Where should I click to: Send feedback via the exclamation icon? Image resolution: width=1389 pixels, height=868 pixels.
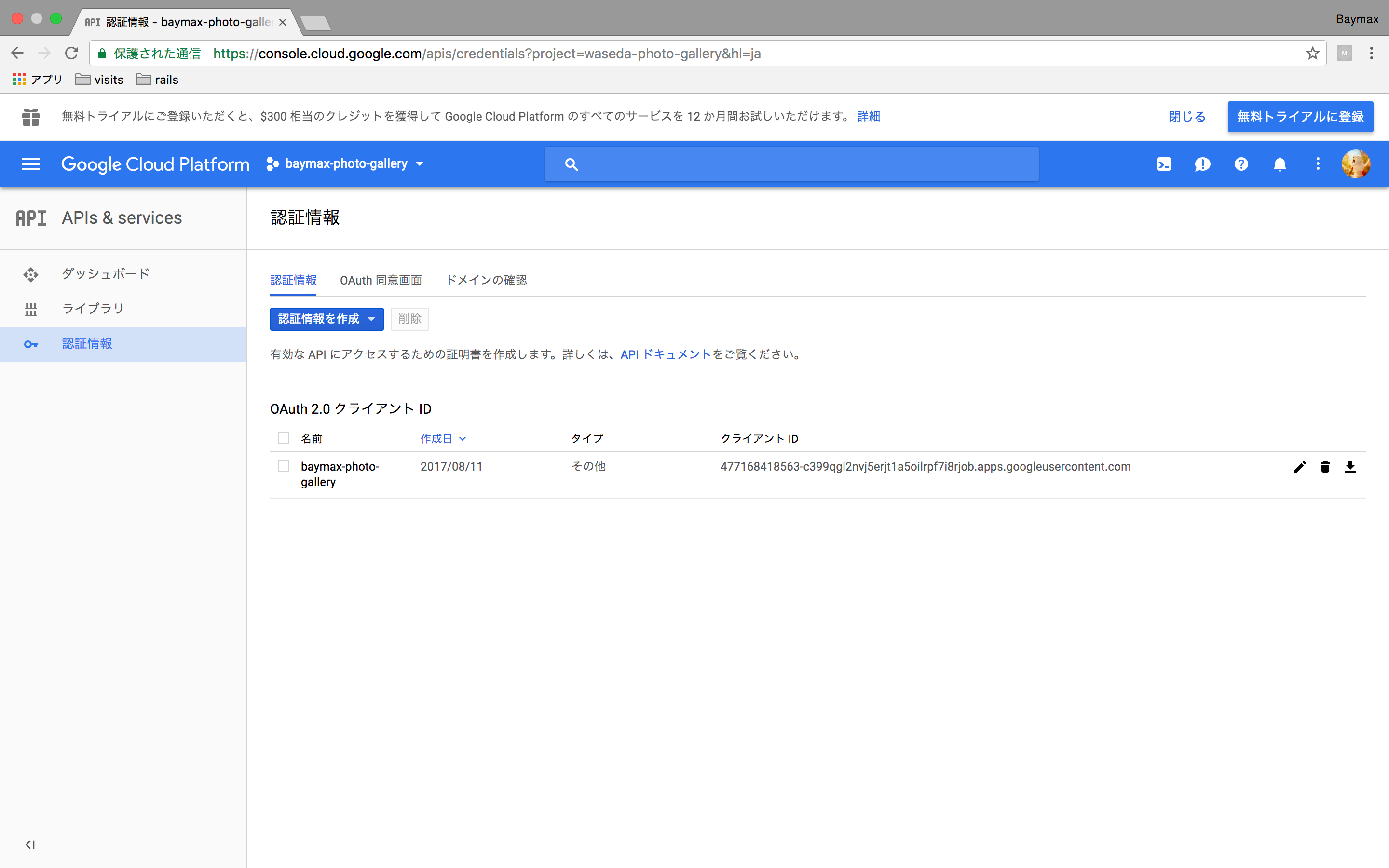[1202, 163]
